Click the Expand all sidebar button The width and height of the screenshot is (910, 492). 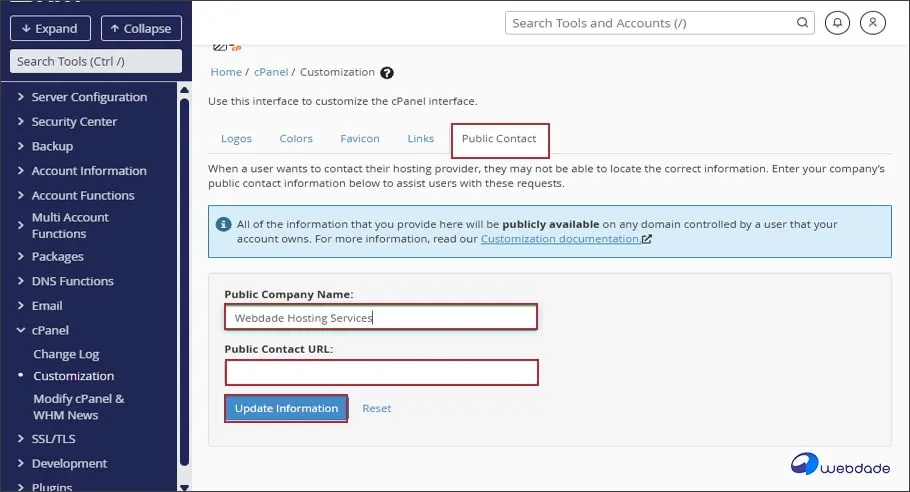click(x=50, y=29)
